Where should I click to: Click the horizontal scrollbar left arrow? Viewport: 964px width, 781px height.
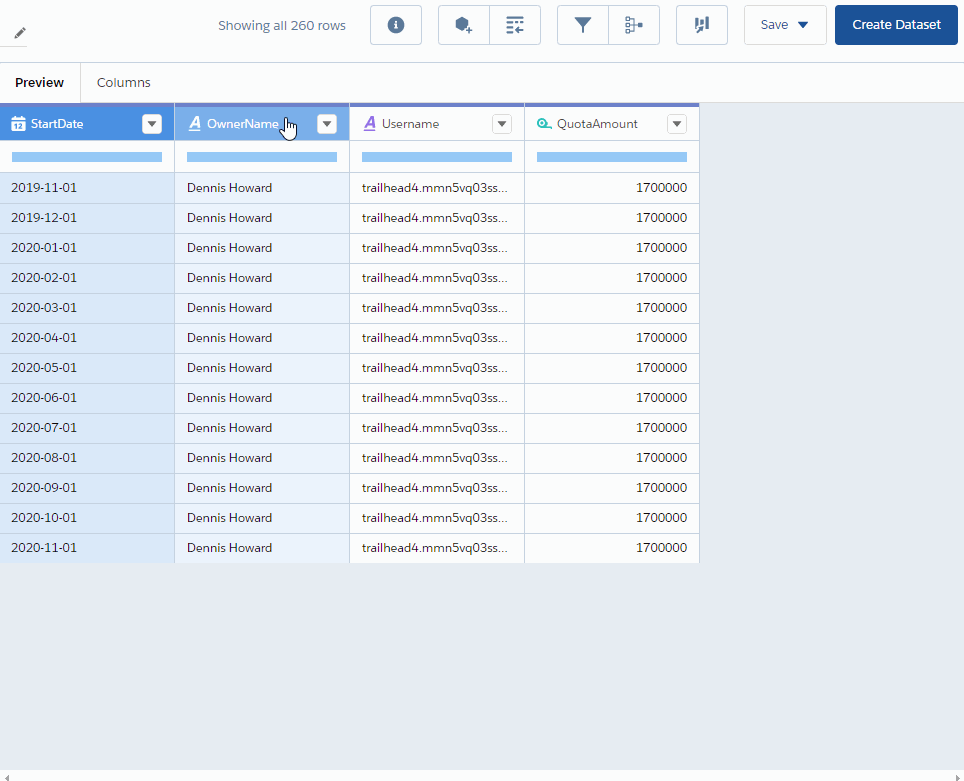point(6,777)
